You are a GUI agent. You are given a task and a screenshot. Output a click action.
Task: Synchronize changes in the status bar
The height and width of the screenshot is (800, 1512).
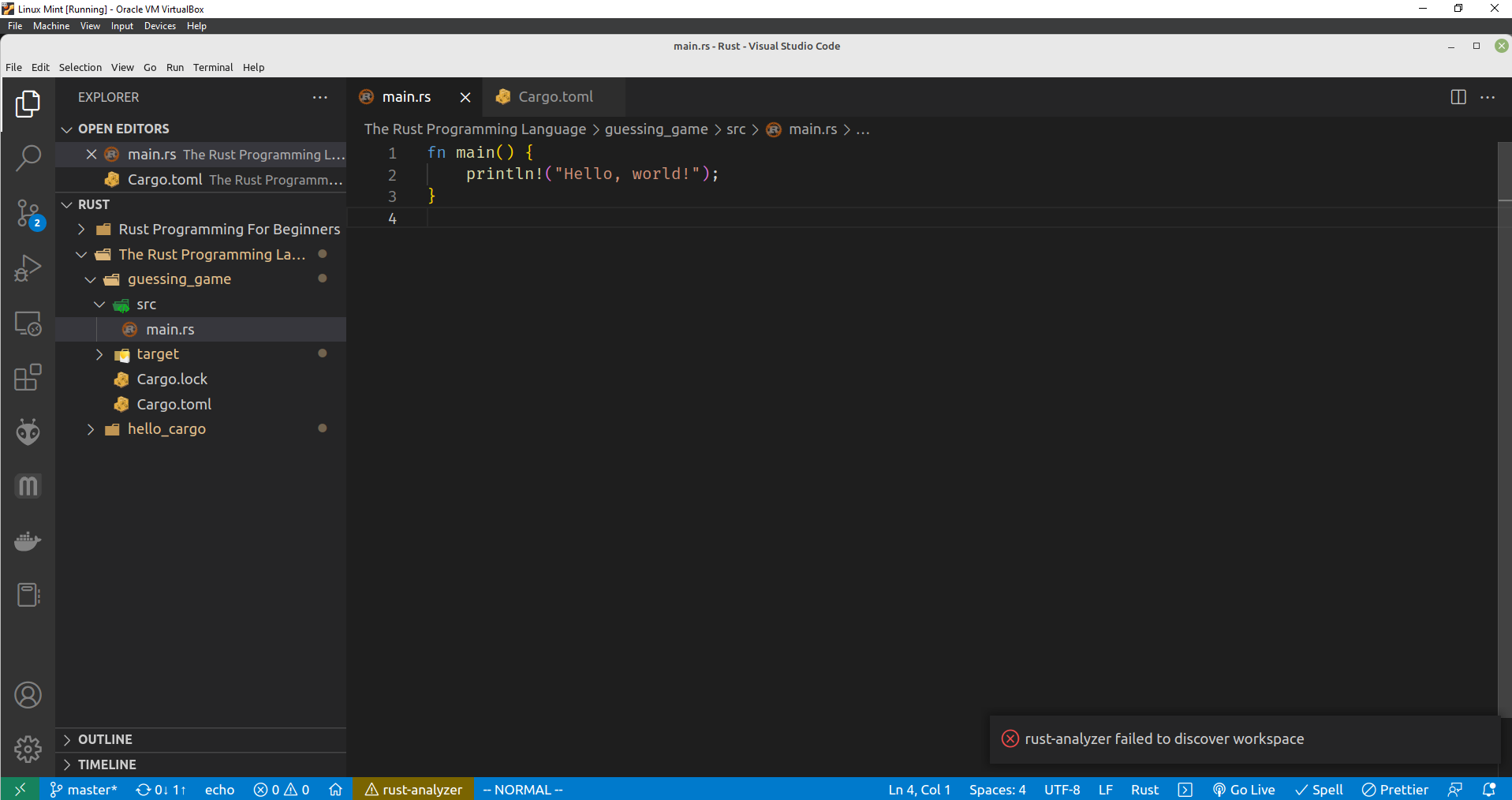point(161,789)
